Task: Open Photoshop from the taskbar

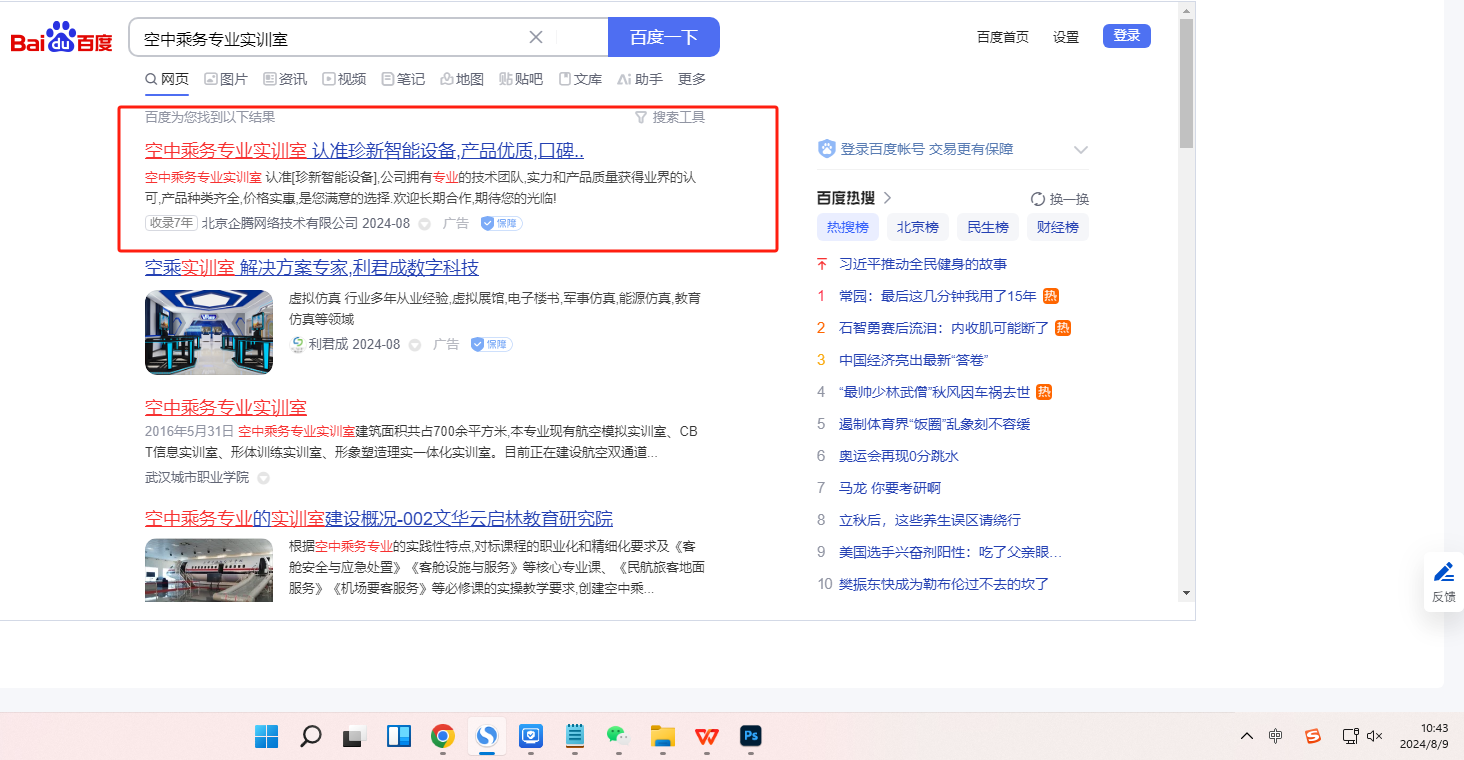Action: pos(751,737)
